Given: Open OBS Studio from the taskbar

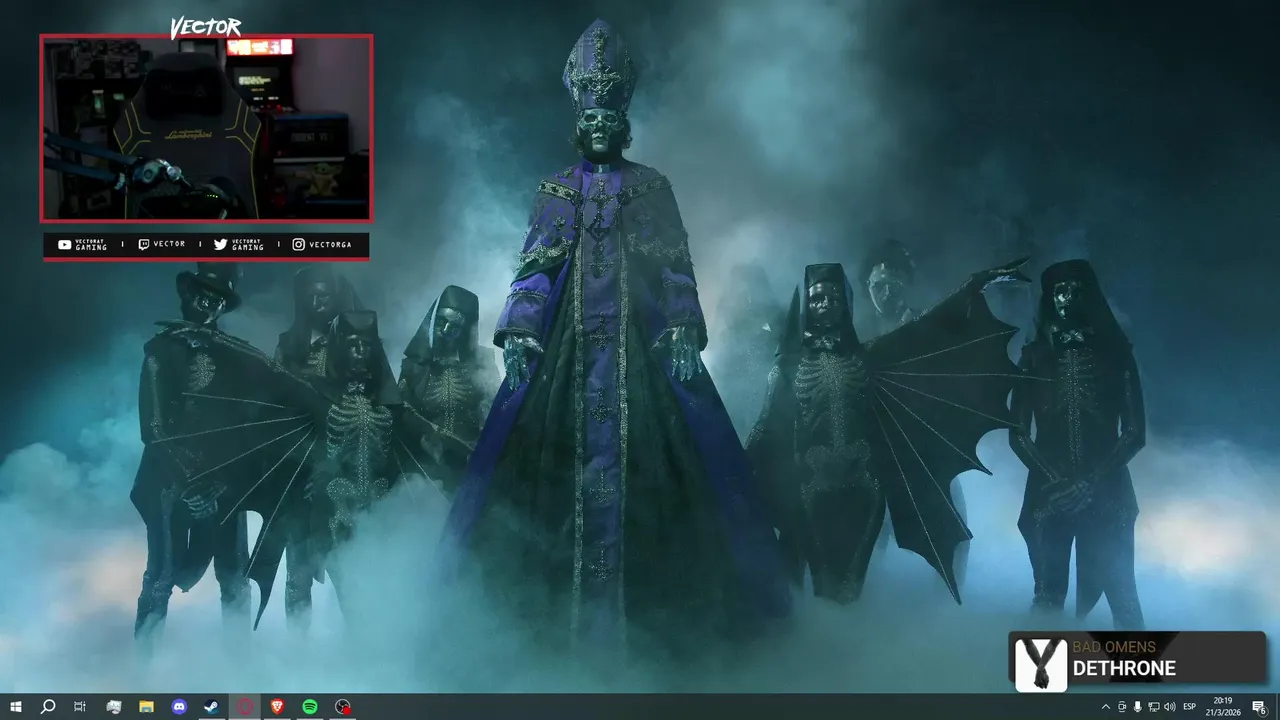Looking at the screenshot, I should [x=343, y=707].
